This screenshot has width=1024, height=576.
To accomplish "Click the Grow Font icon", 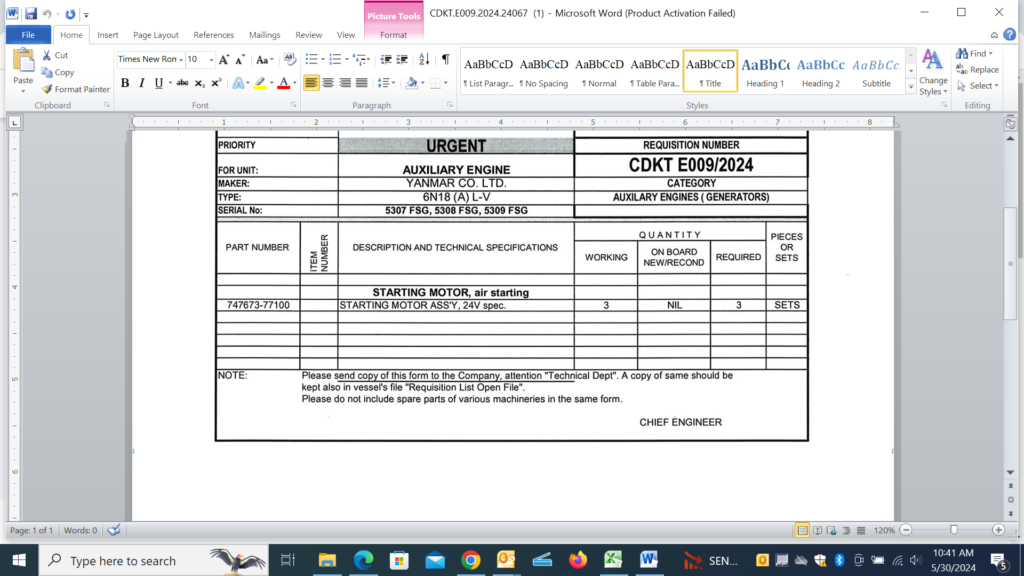I will (225, 60).
